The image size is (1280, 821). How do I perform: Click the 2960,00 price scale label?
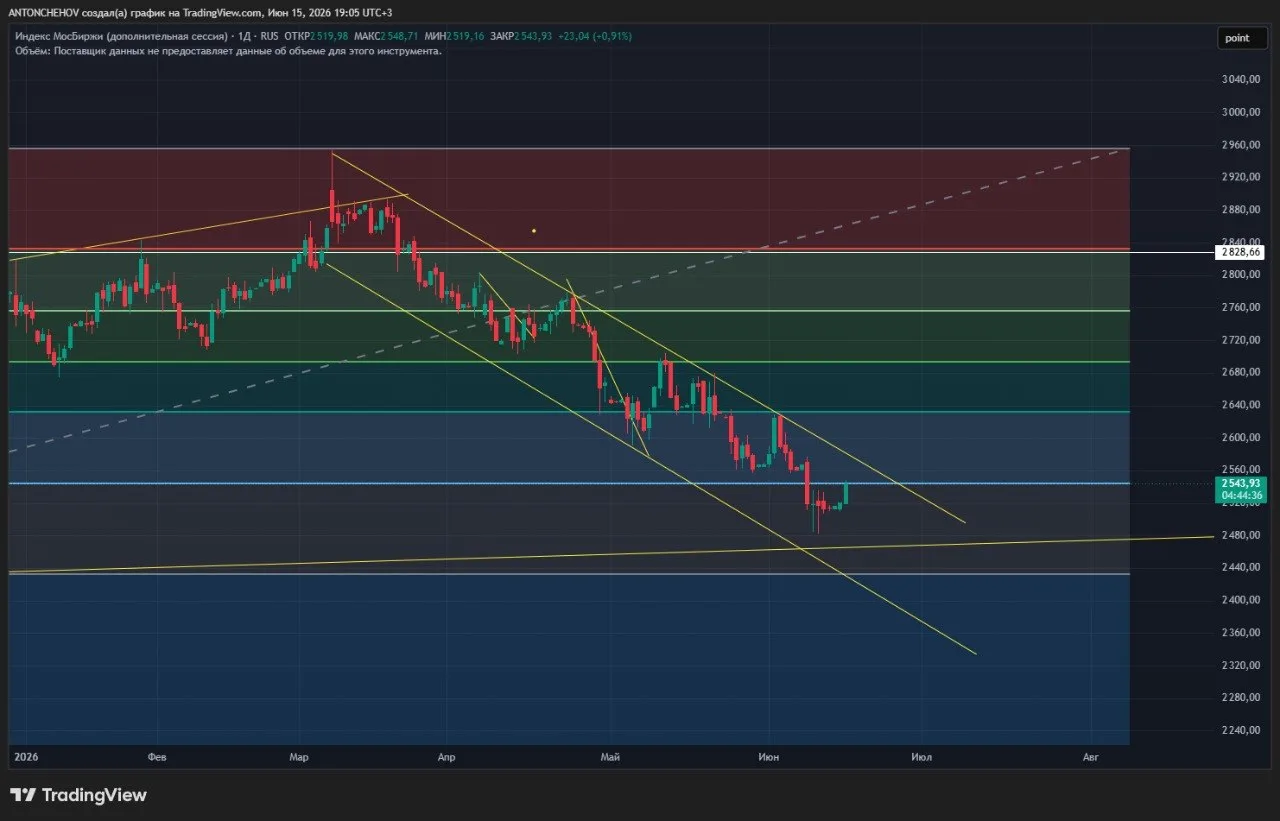coord(1243,144)
